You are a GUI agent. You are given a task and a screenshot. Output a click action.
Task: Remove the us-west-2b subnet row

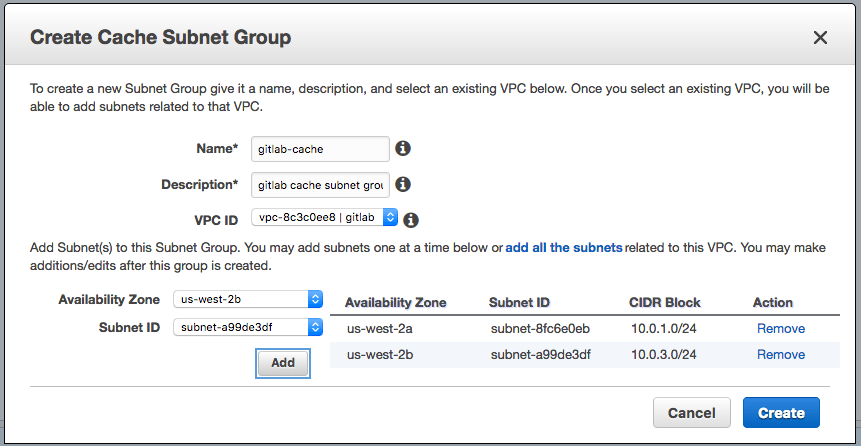780,354
